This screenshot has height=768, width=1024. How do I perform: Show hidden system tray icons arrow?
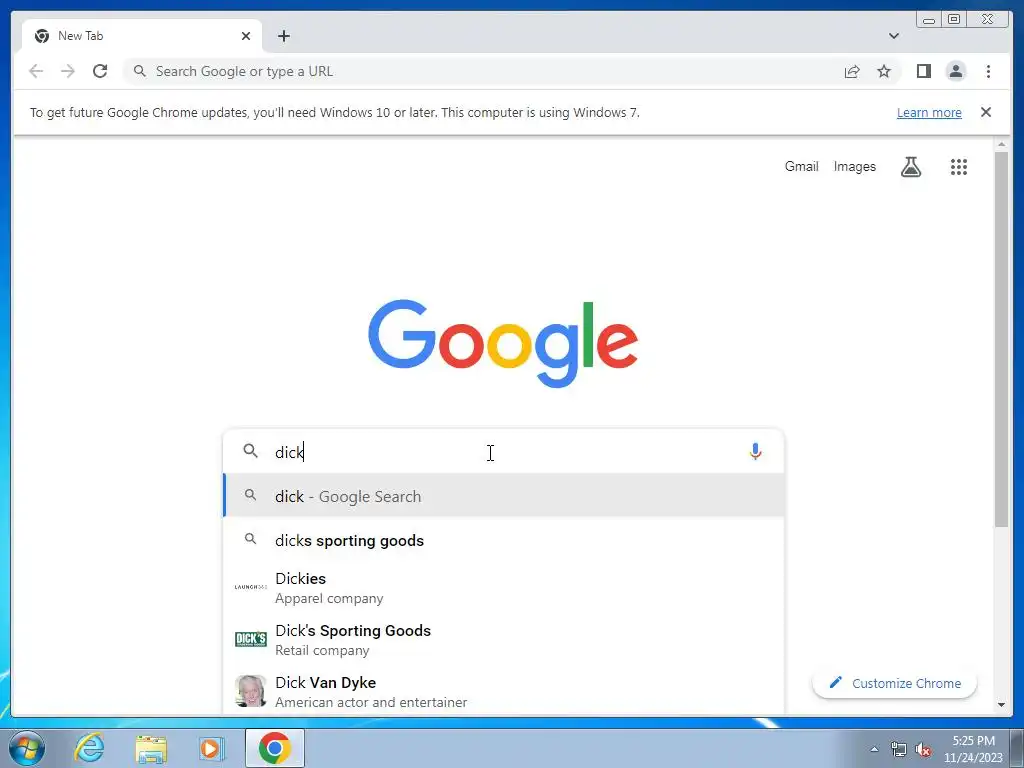click(874, 749)
